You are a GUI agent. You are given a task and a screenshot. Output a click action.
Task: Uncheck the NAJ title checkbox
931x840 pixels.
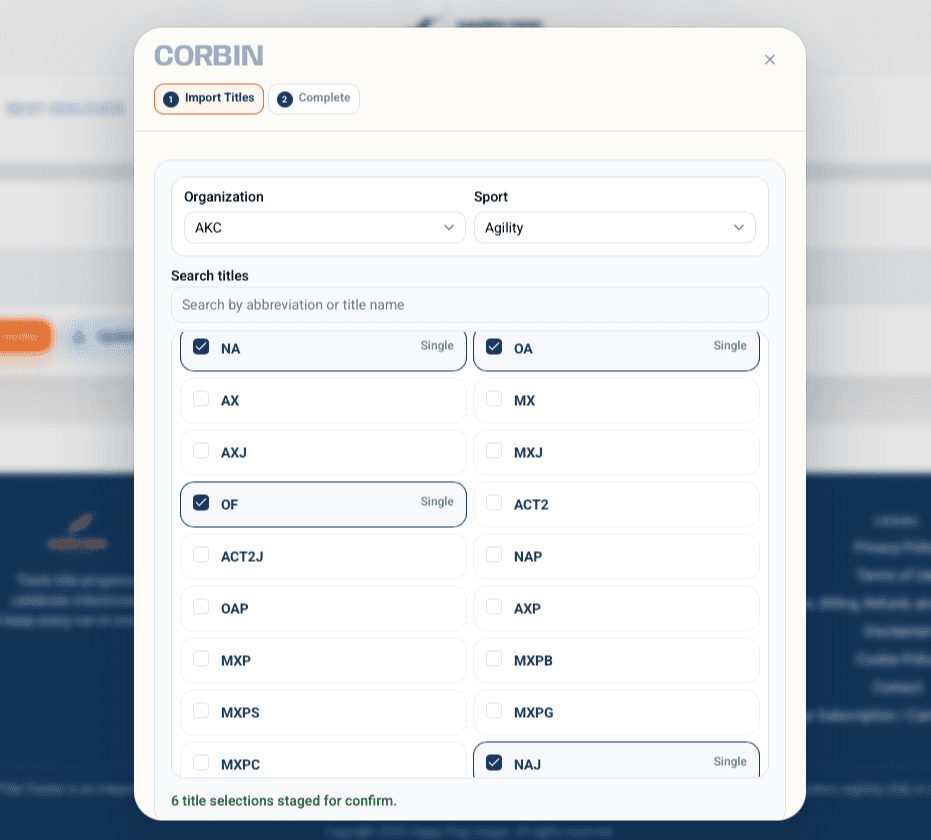[x=494, y=763]
